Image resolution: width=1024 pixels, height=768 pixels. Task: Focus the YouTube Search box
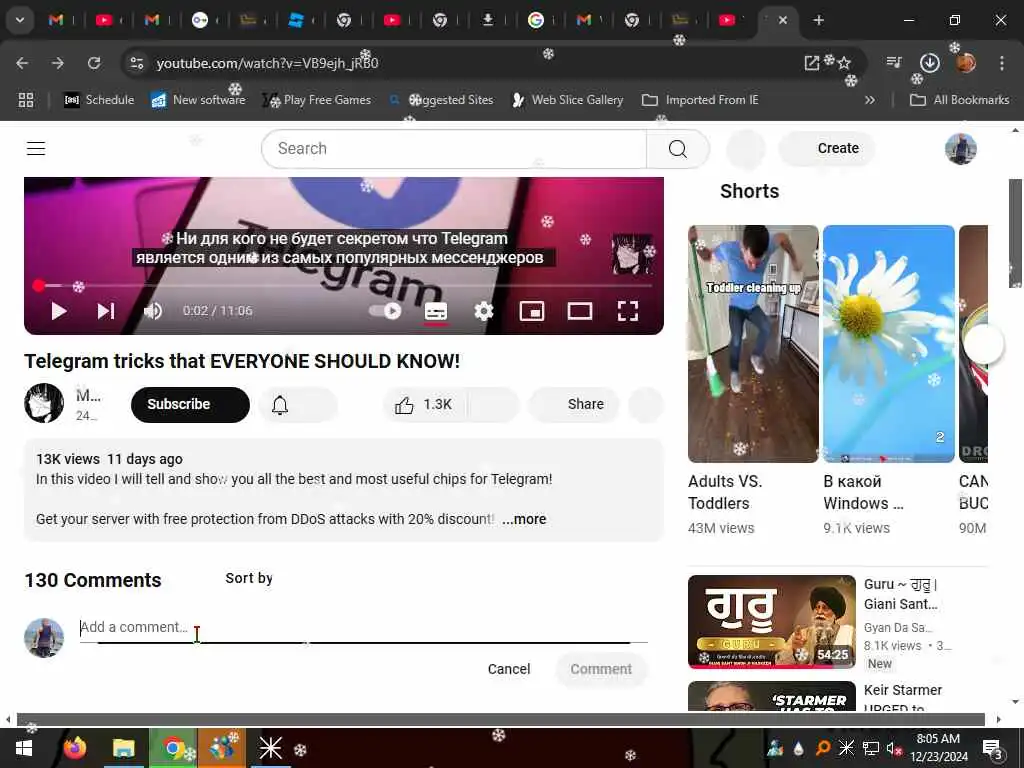(454, 149)
